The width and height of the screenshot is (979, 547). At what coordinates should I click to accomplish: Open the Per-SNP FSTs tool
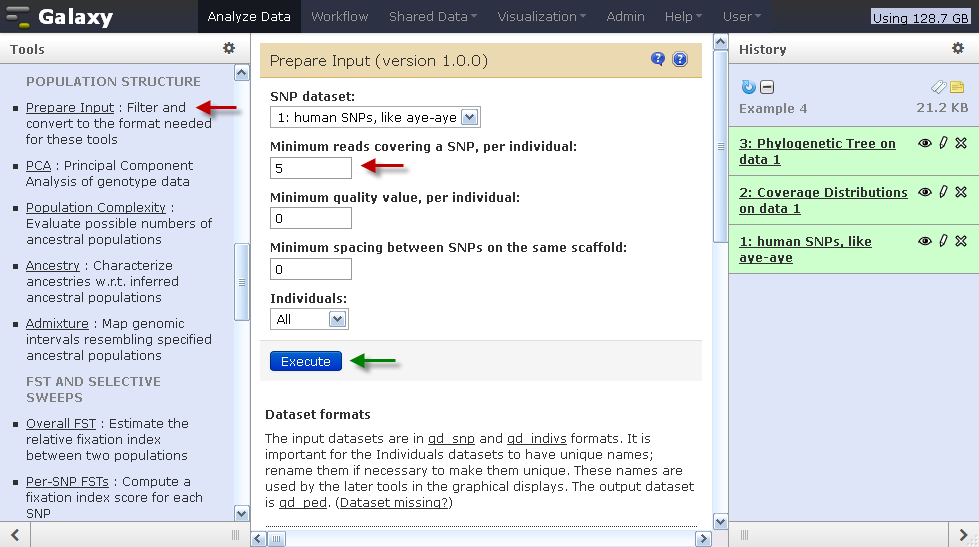(67, 481)
